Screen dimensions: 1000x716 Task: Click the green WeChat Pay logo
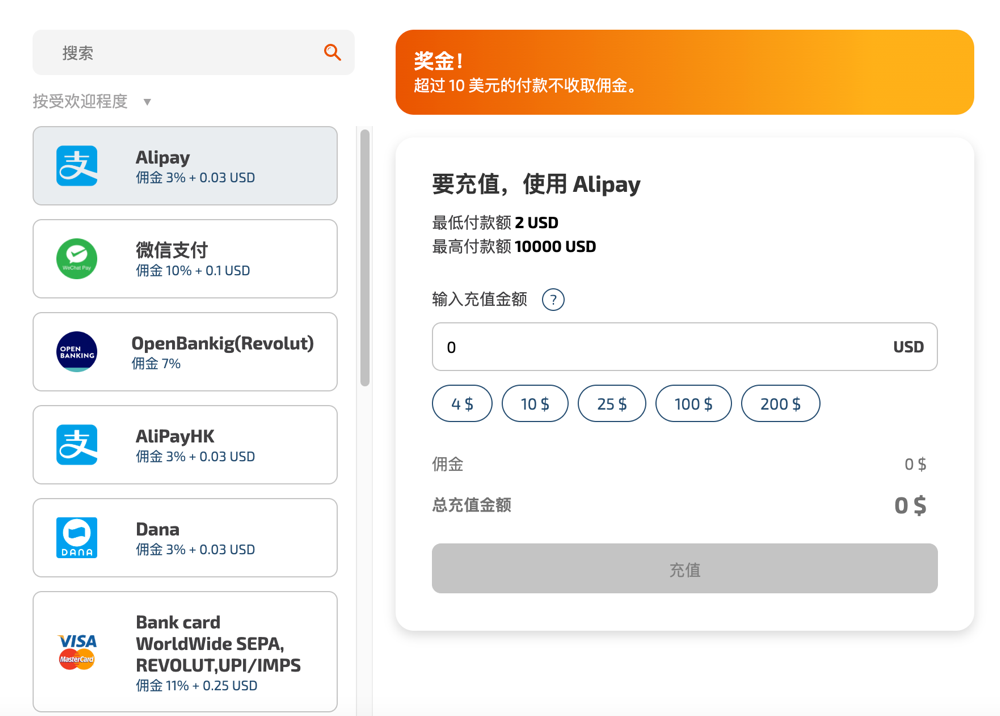pos(77,259)
